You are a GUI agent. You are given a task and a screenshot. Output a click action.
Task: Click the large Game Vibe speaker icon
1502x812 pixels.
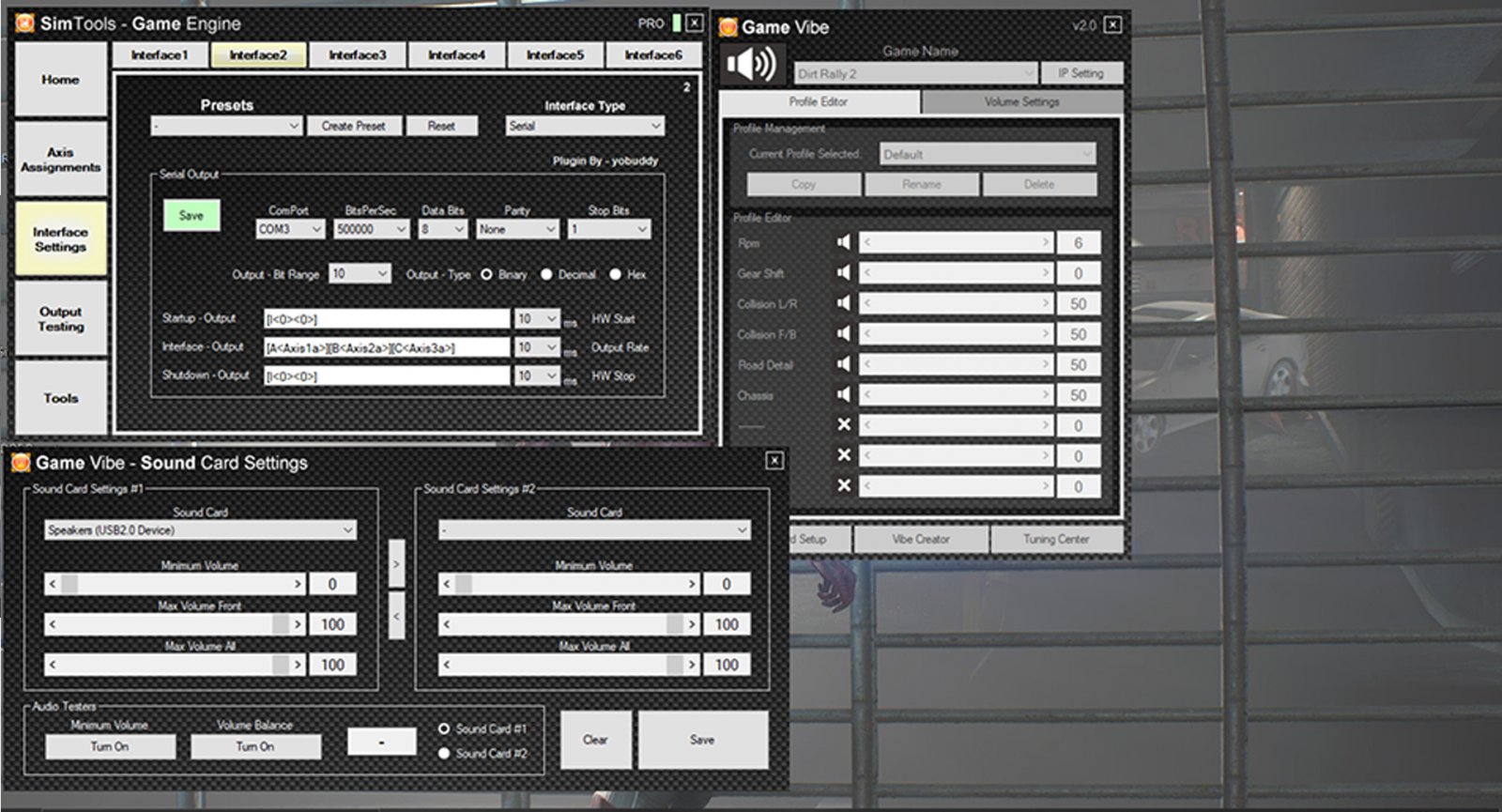pyautogui.click(x=751, y=65)
